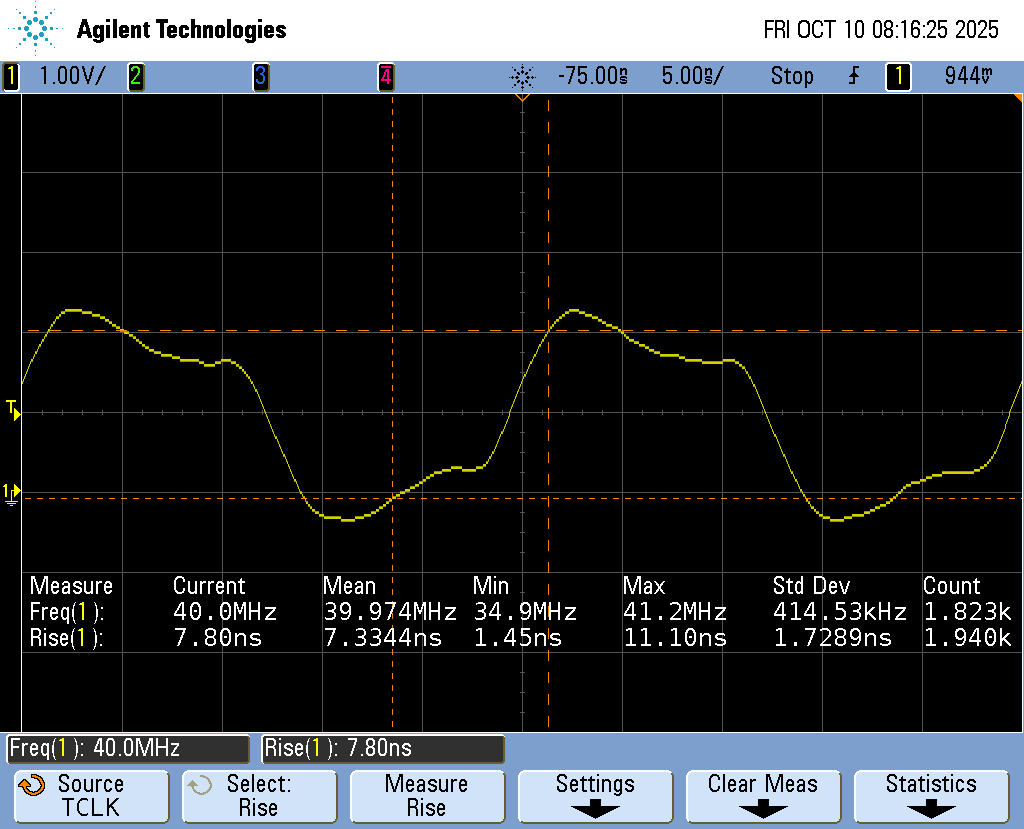Click the trigger level T marker on left edge
This screenshot has width=1024, height=829.
point(12,409)
